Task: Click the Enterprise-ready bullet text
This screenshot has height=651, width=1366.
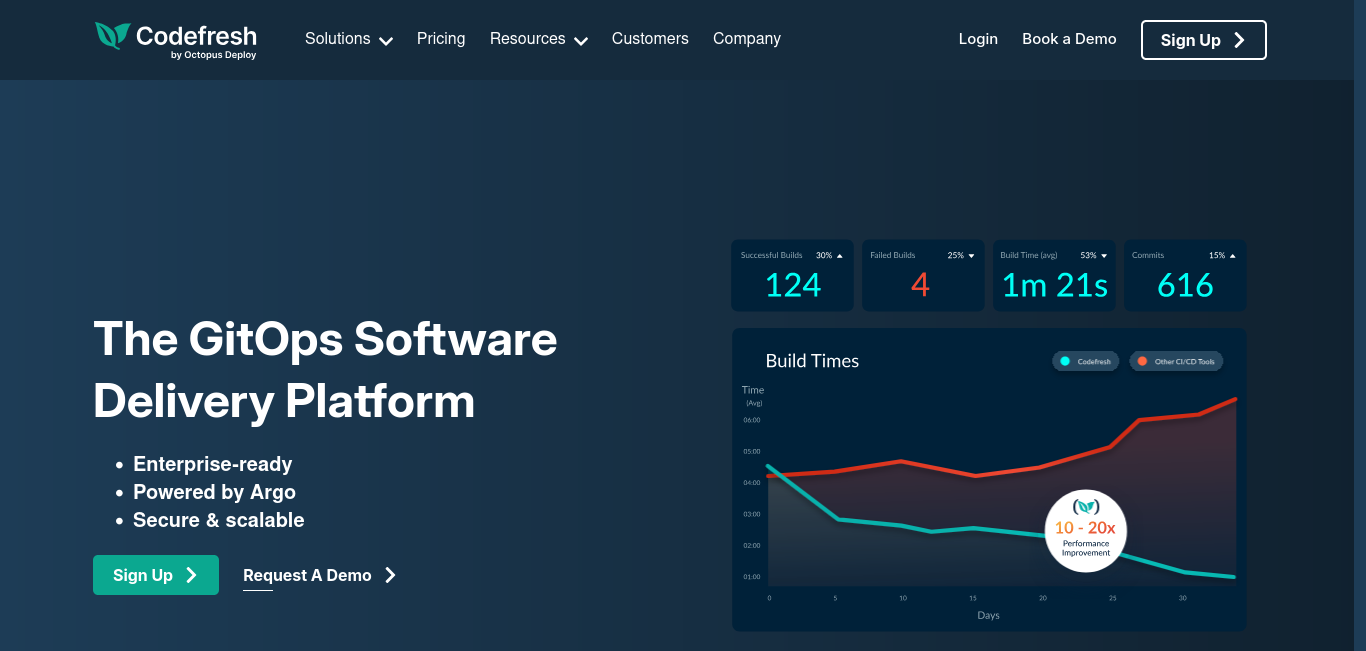Action: tap(213, 464)
